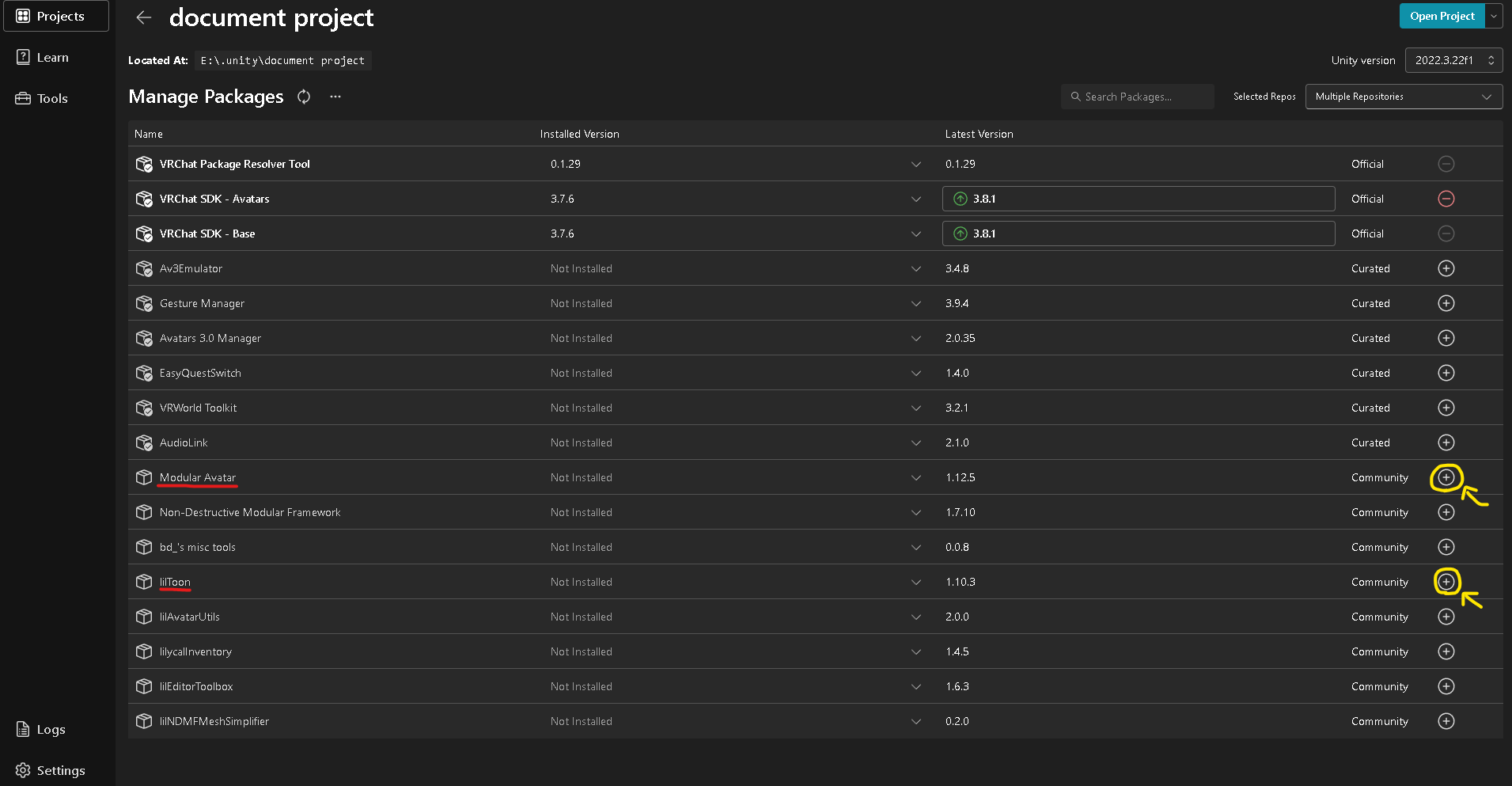1512x786 pixels.
Task: Add Modular Avatar with its plus icon
Action: 1446,477
